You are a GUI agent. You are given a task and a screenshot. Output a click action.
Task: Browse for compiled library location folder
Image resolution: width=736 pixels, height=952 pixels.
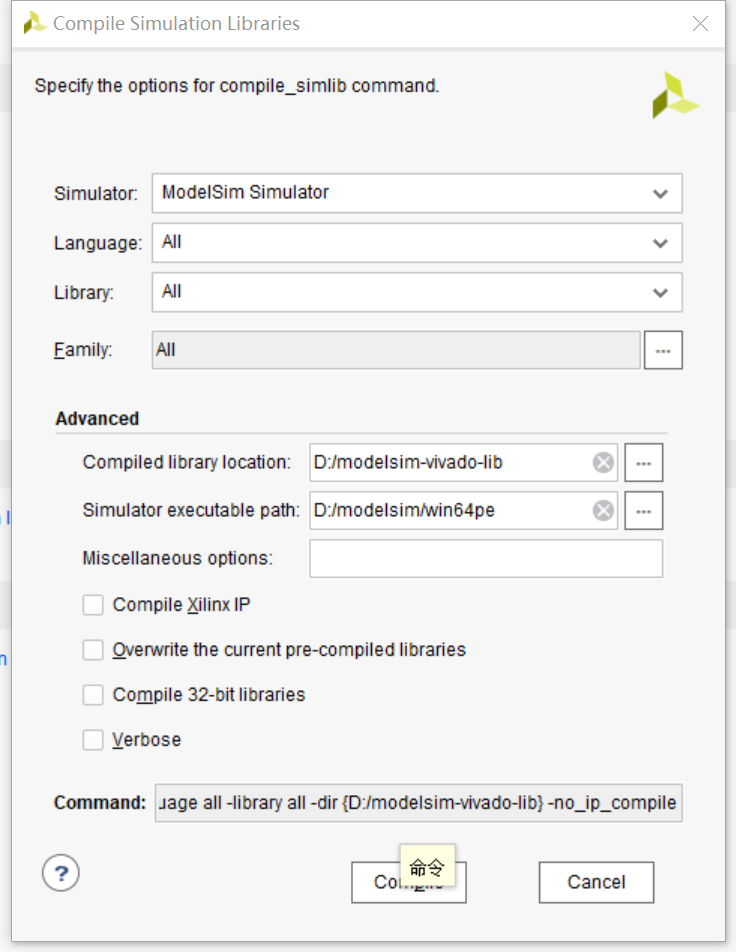point(644,463)
